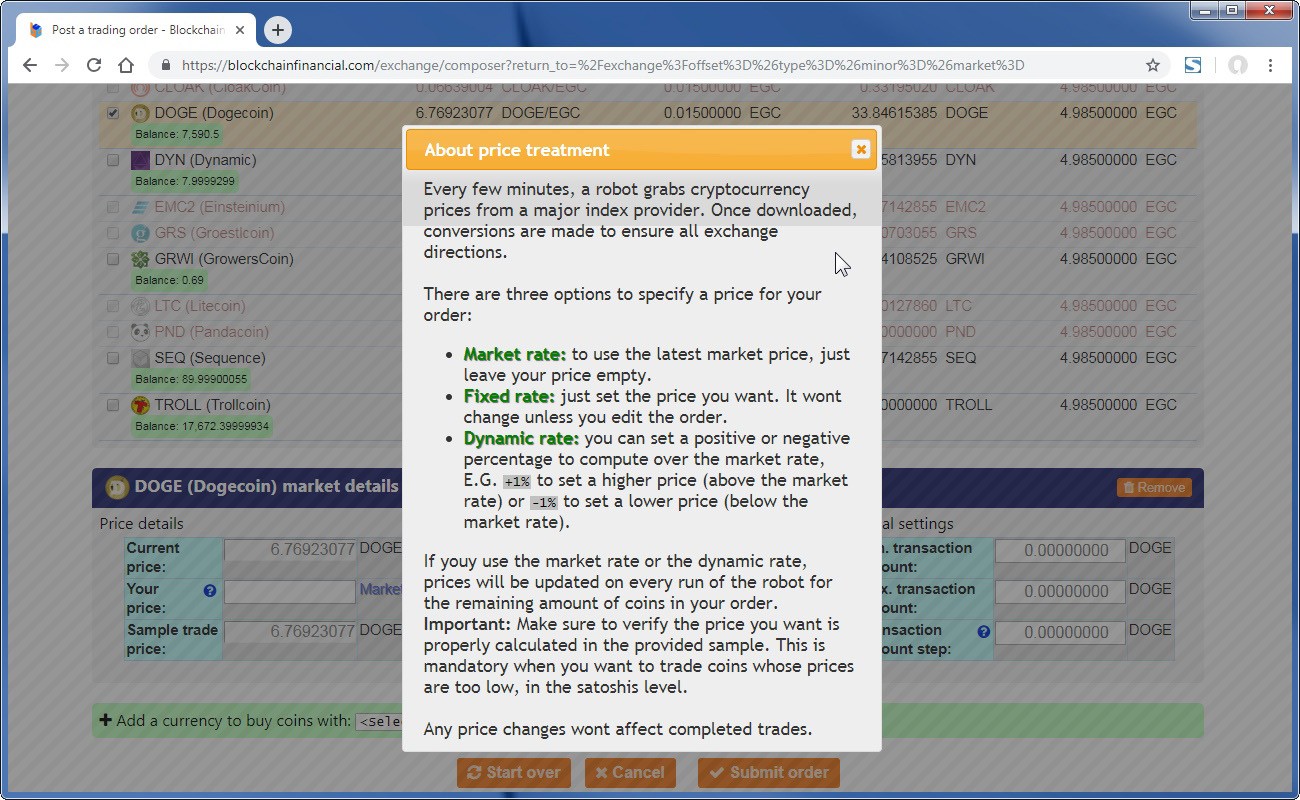Viewport: 1300px width, 800px height.
Task: Open the add currency select dropdown
Action: tap(379, 721)
